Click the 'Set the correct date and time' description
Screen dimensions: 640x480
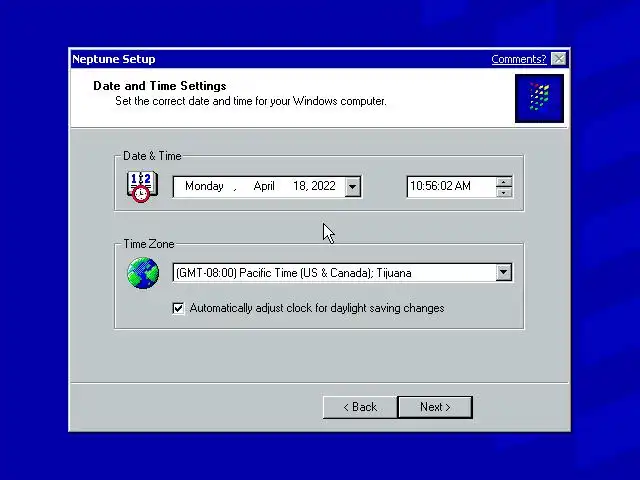coord(251,101)
